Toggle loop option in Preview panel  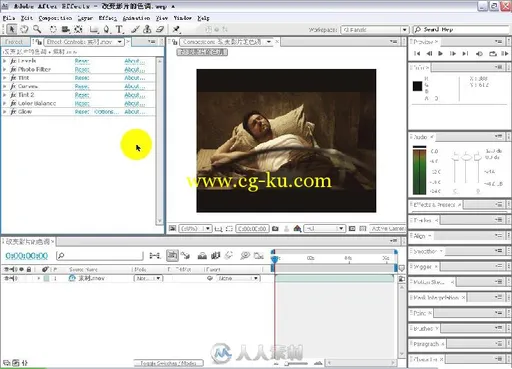[492, 53]
